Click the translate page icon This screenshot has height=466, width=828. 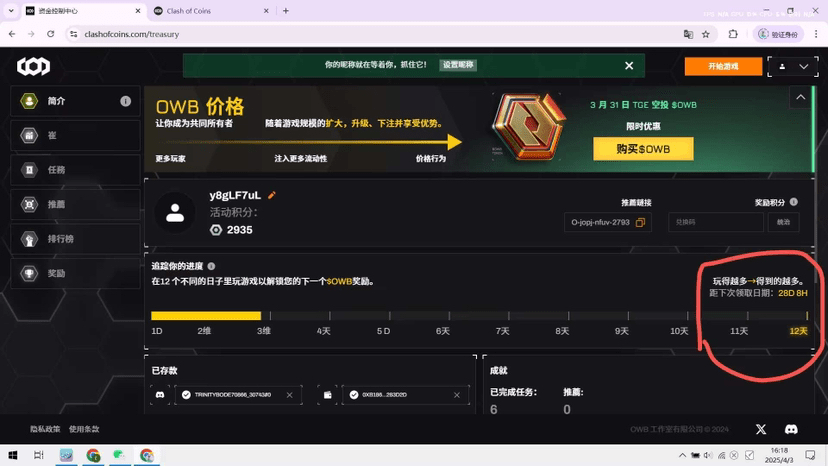pyautogui.click(x=688, y=34)
